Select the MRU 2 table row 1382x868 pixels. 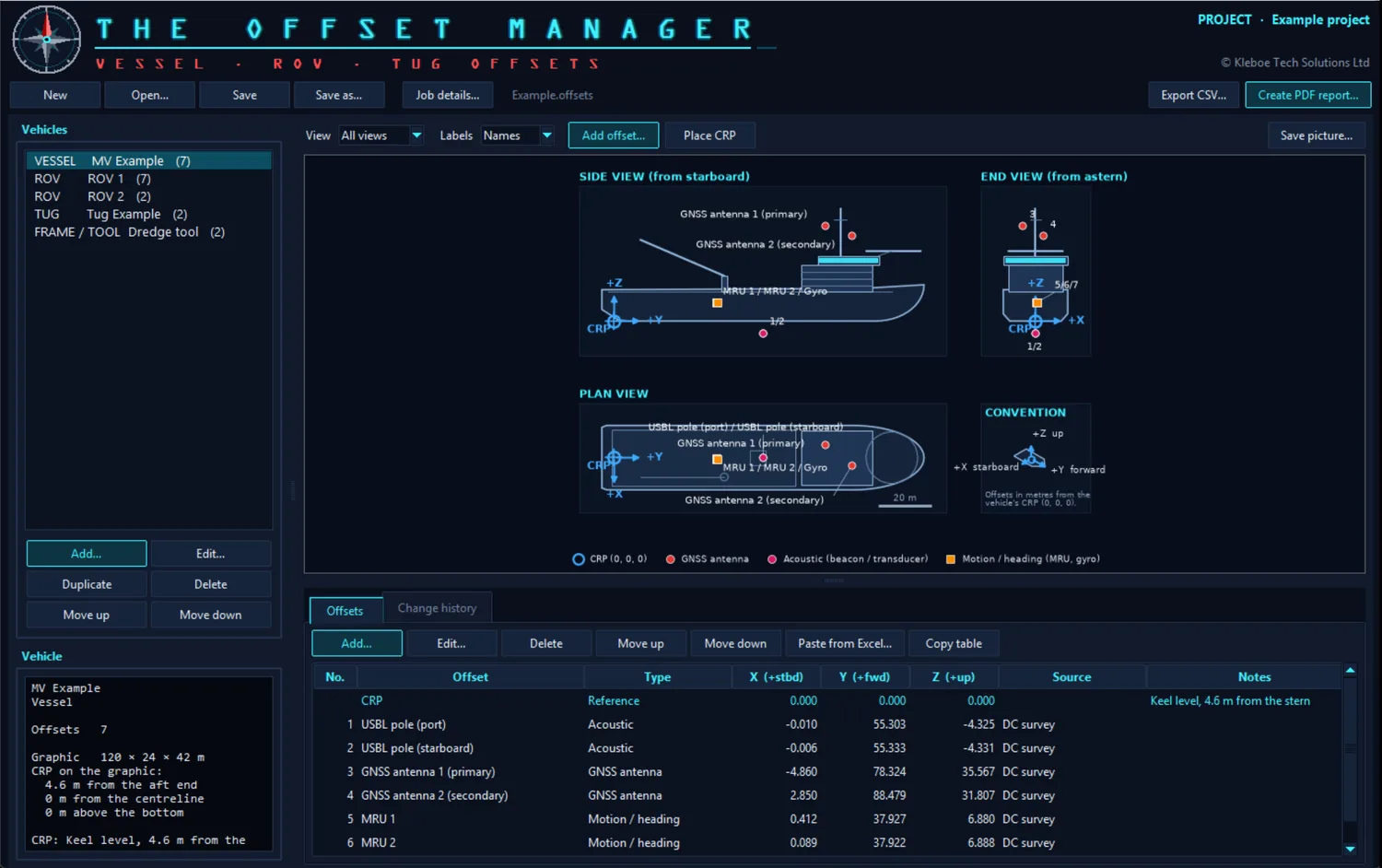coord(826,843)
